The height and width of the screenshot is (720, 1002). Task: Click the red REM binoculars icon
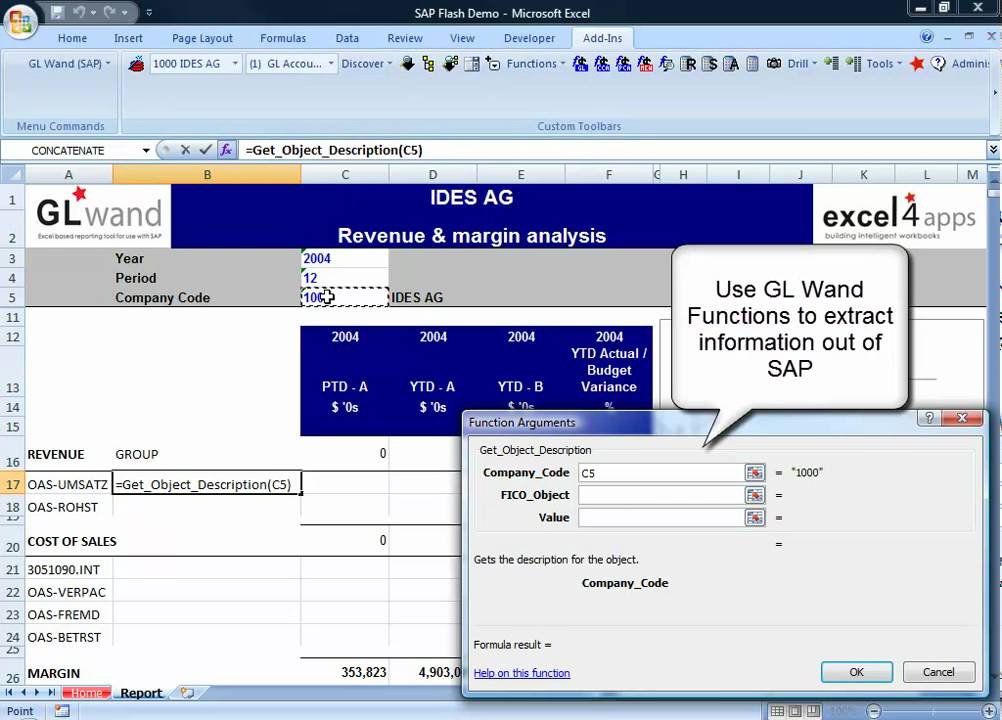645,64
